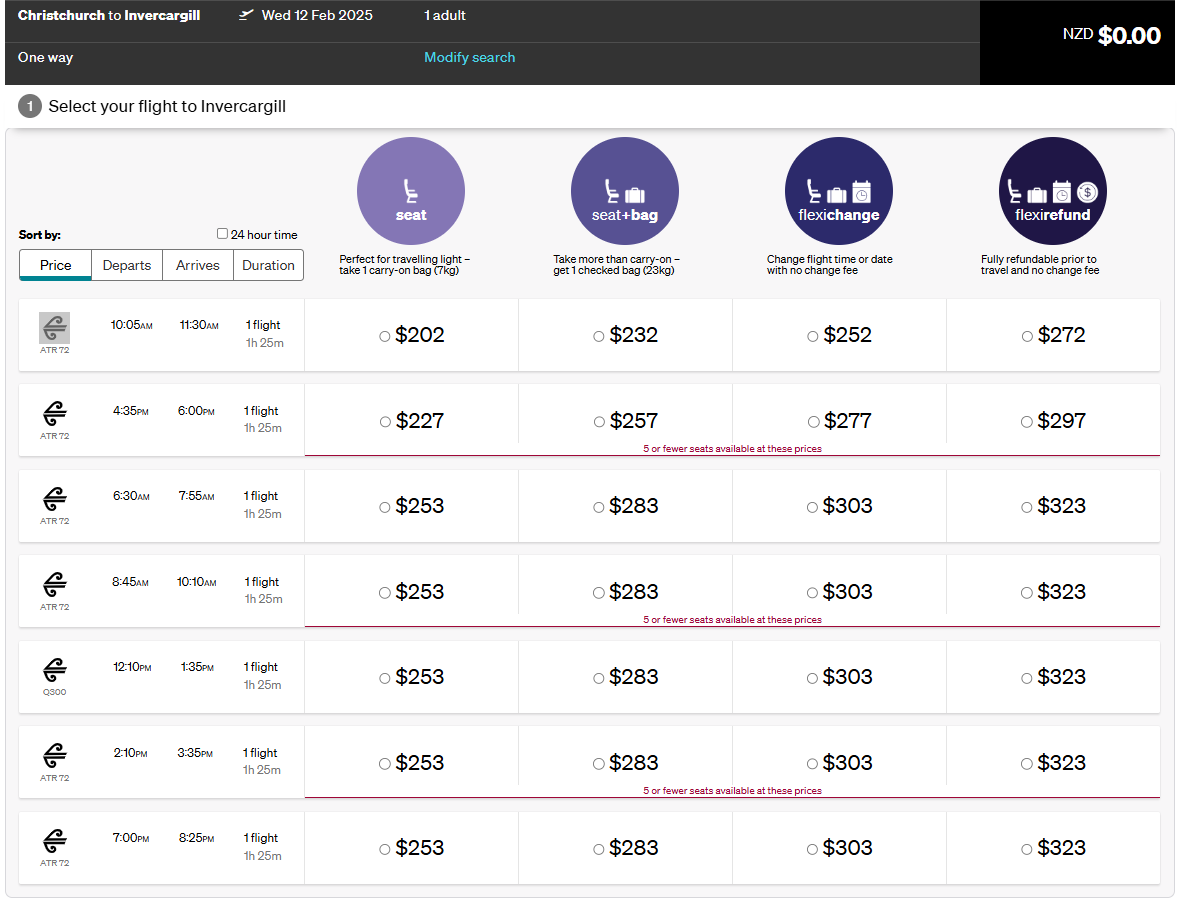The image size is (1178, 902).
Task: Click the '1 flight' label of 7:00PM flight
Action: pos(261,838)
